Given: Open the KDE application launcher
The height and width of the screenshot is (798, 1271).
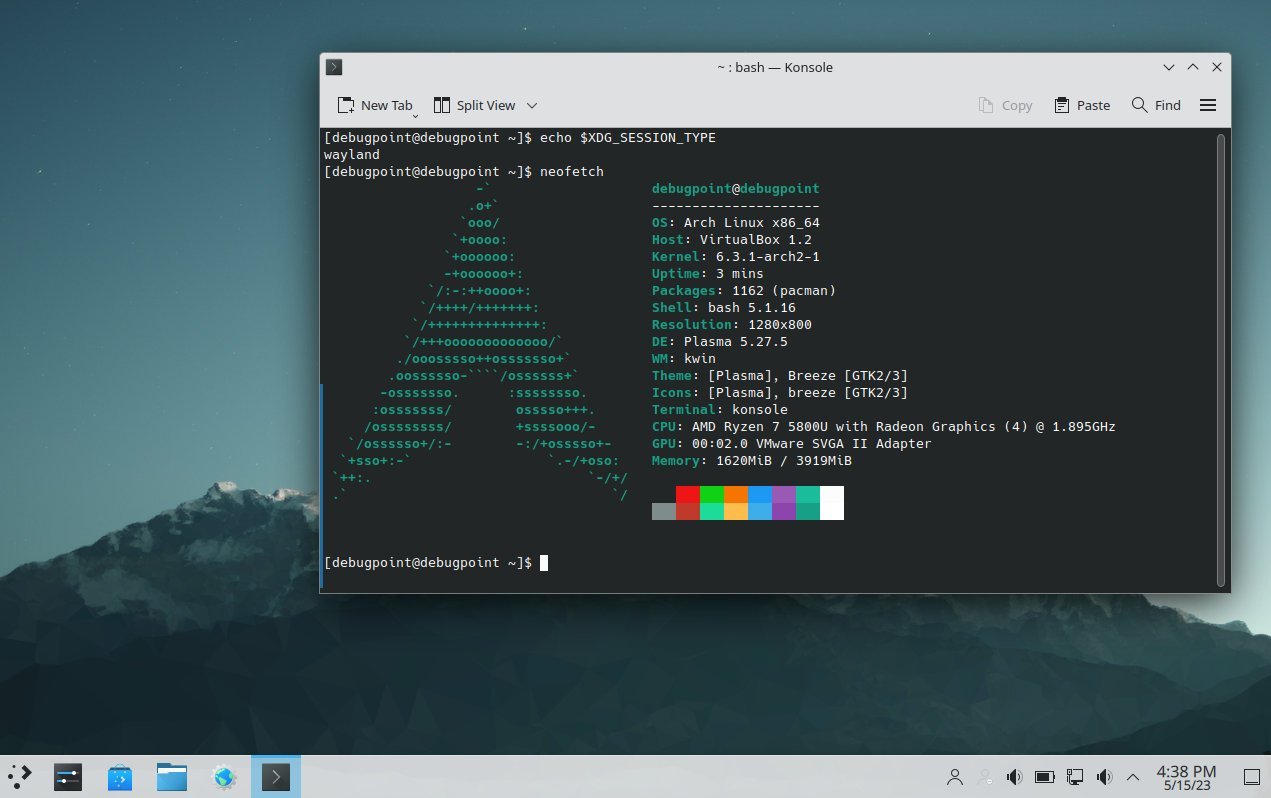Looking at the screenshot, I should point(18,776).
